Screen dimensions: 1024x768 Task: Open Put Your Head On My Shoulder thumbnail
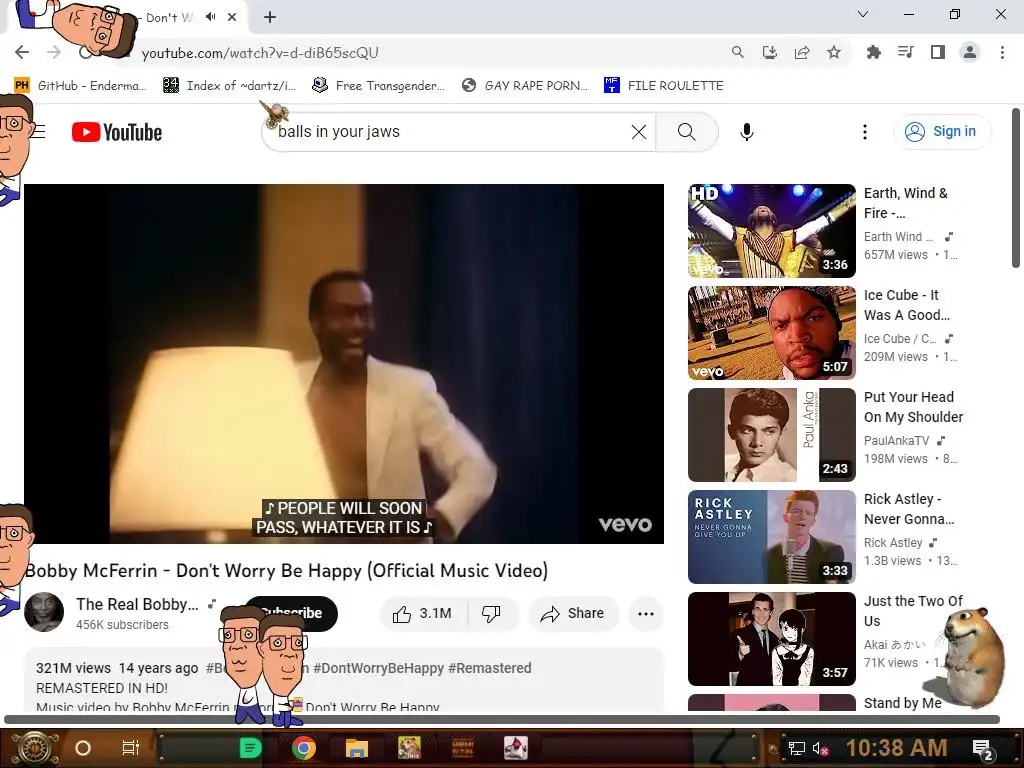point(771,435)
